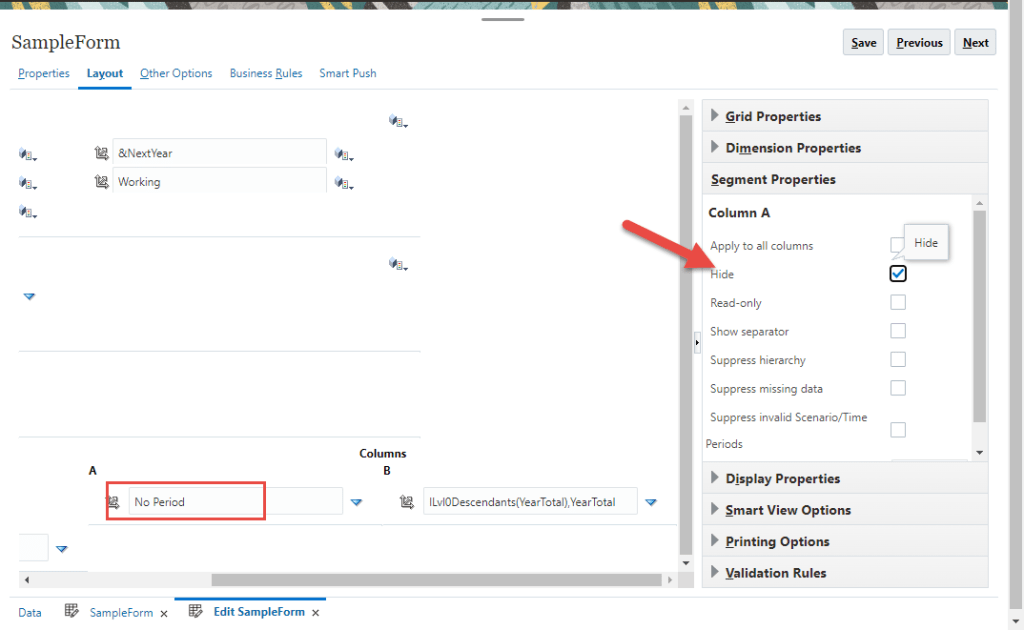1024x630 pixels.
Task: Click the form icon on the SampleForm tab
Action: pos(71,611)
